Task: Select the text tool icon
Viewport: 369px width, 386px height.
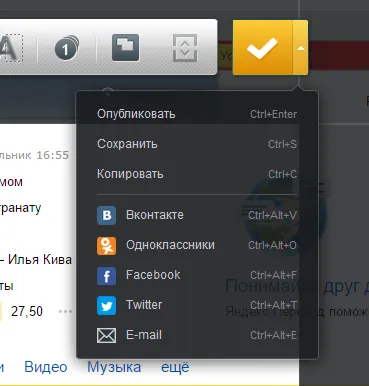Action: tap(12, 48)
